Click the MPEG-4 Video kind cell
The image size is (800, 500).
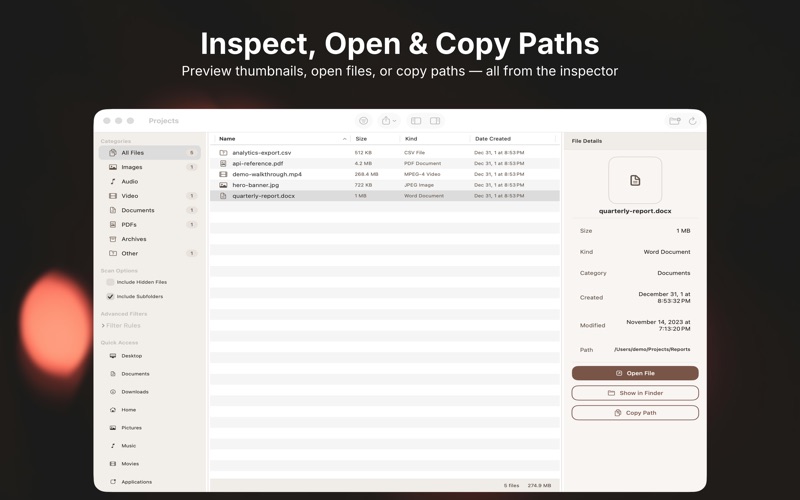point(422,174)
